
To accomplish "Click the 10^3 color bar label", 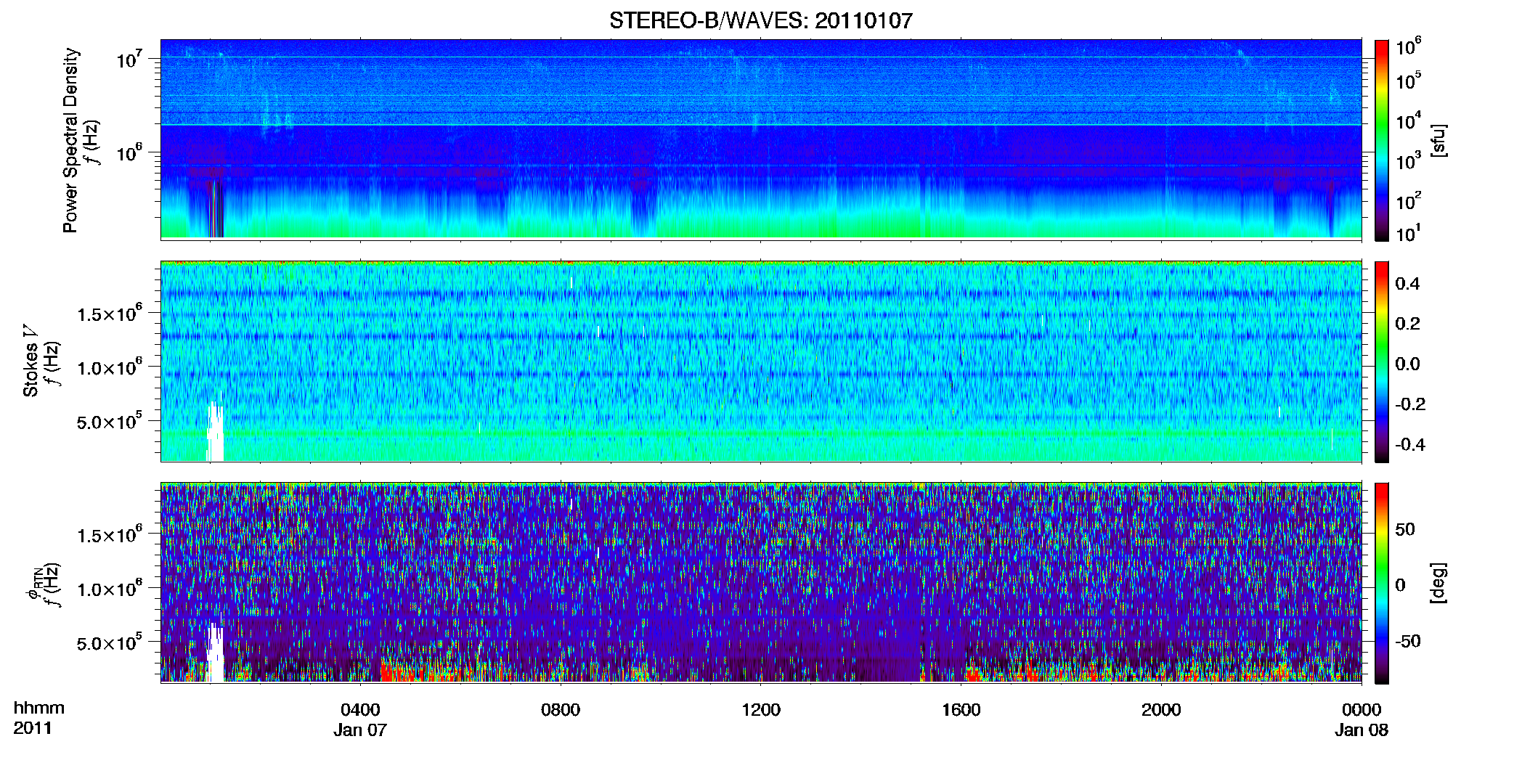I will point(1408,161).
